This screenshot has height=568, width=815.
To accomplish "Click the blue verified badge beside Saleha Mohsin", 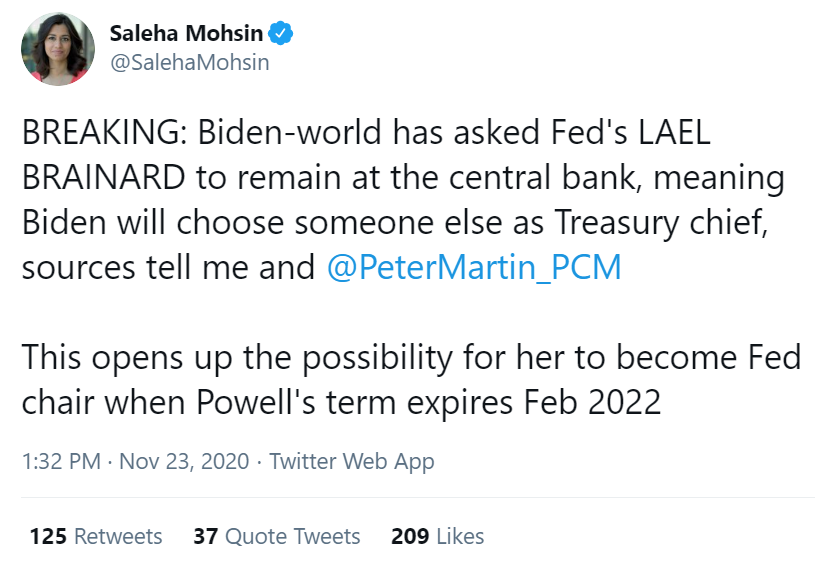I will click(x=282, y=34).
